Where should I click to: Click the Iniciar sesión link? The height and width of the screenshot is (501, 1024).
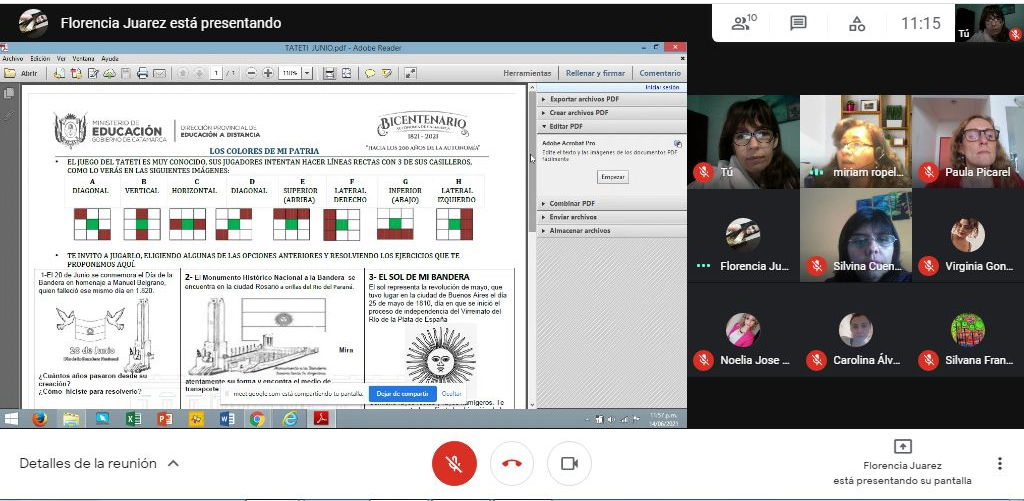662,87
